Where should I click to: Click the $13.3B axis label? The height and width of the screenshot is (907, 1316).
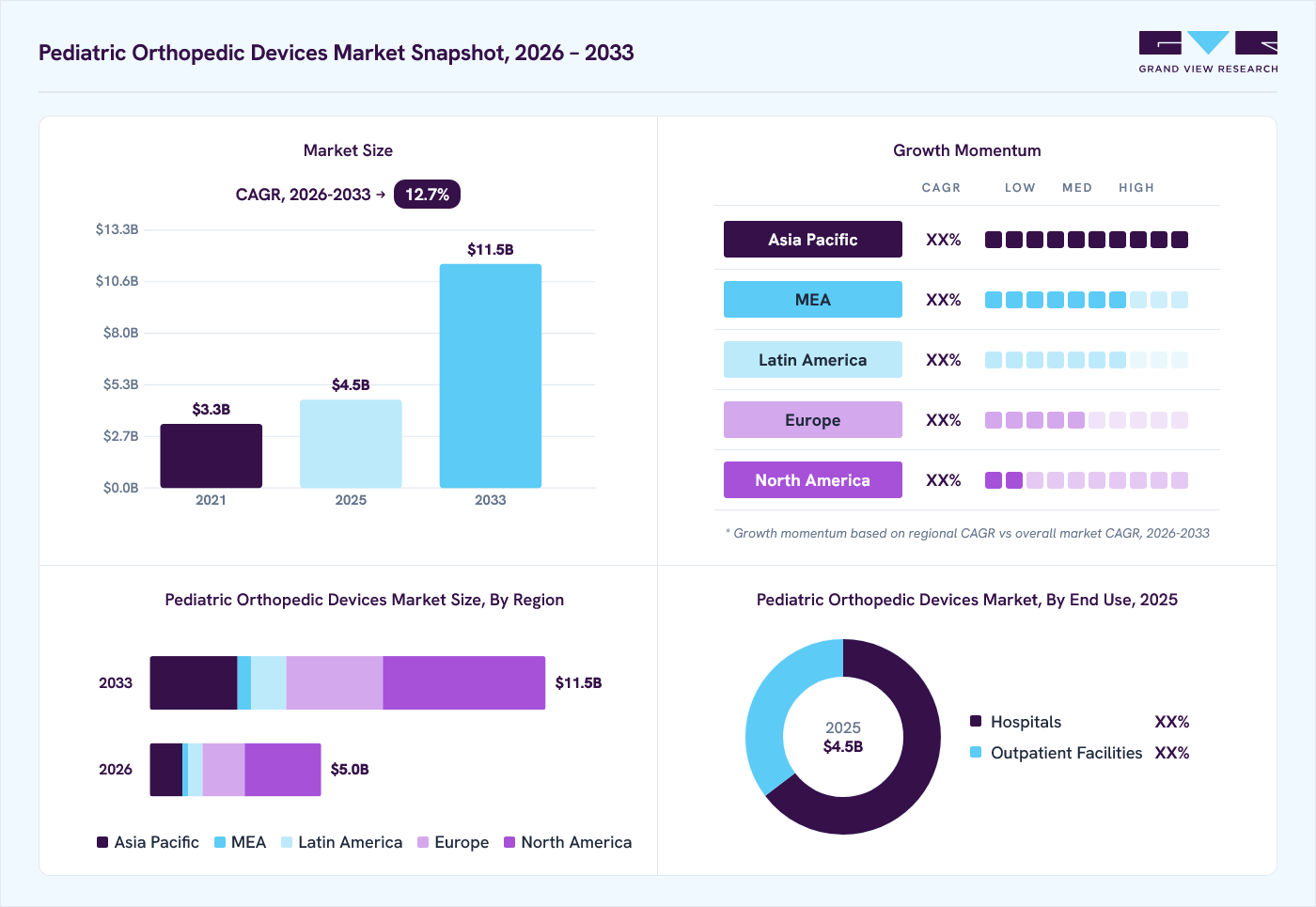point(117,229)
